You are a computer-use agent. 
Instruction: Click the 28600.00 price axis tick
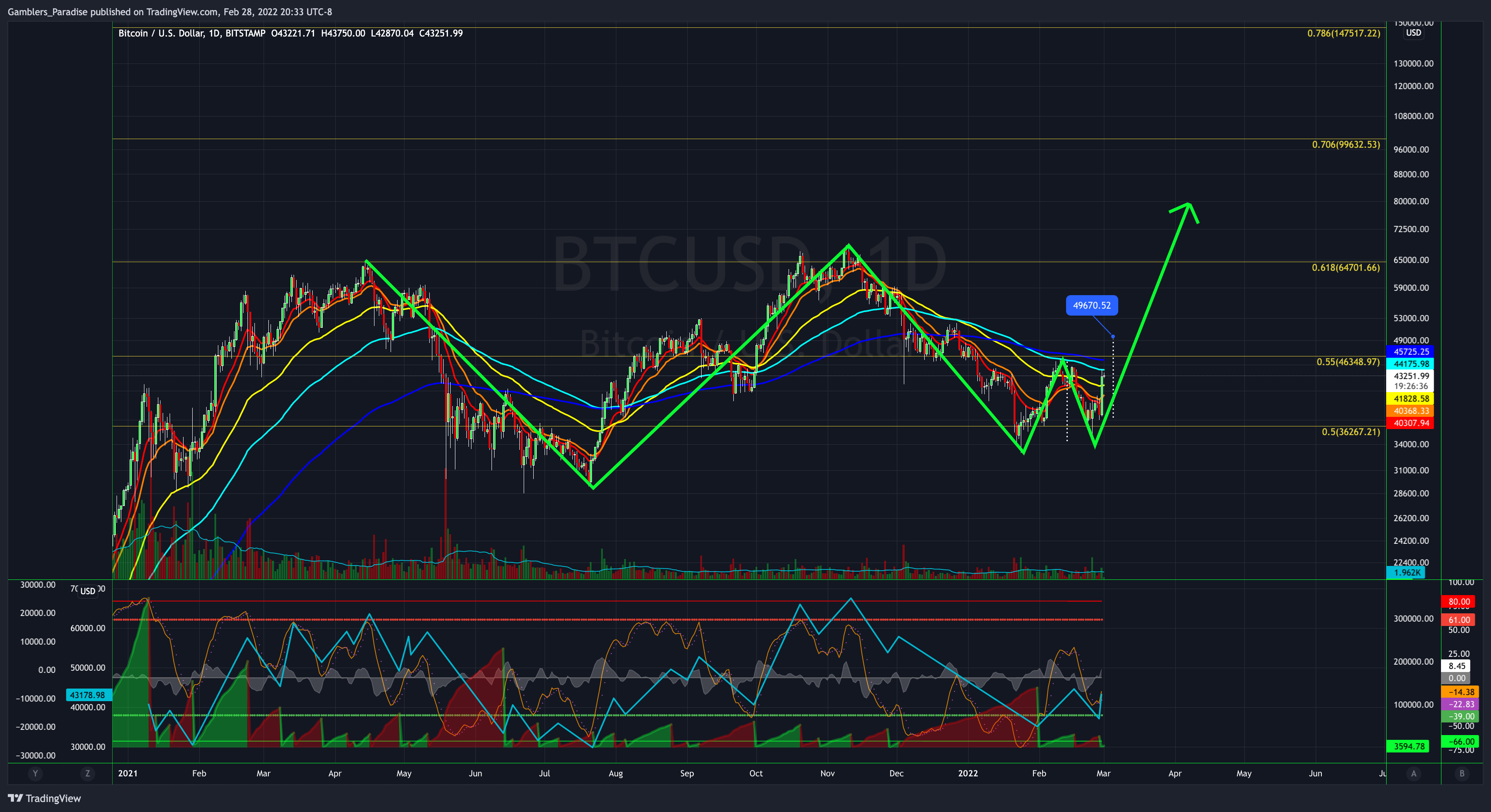[1411, 493]
